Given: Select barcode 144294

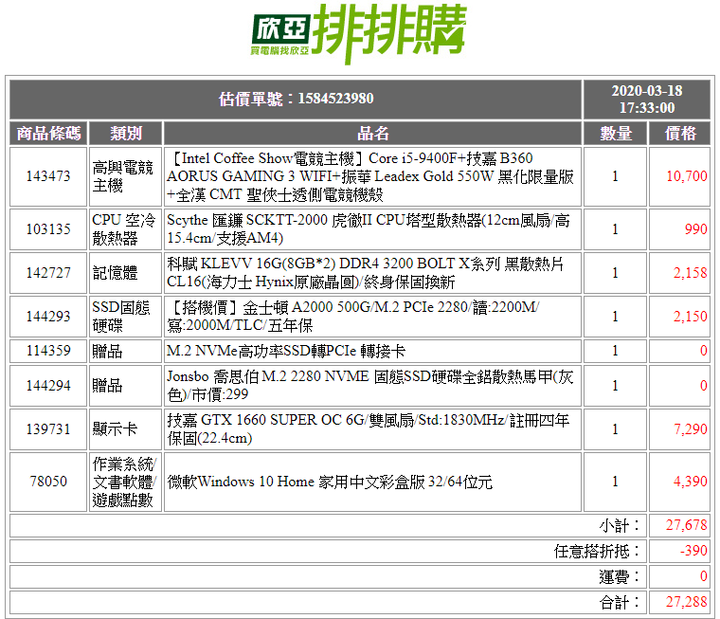Looking at the screenshot, I should [x=48, y=385].
